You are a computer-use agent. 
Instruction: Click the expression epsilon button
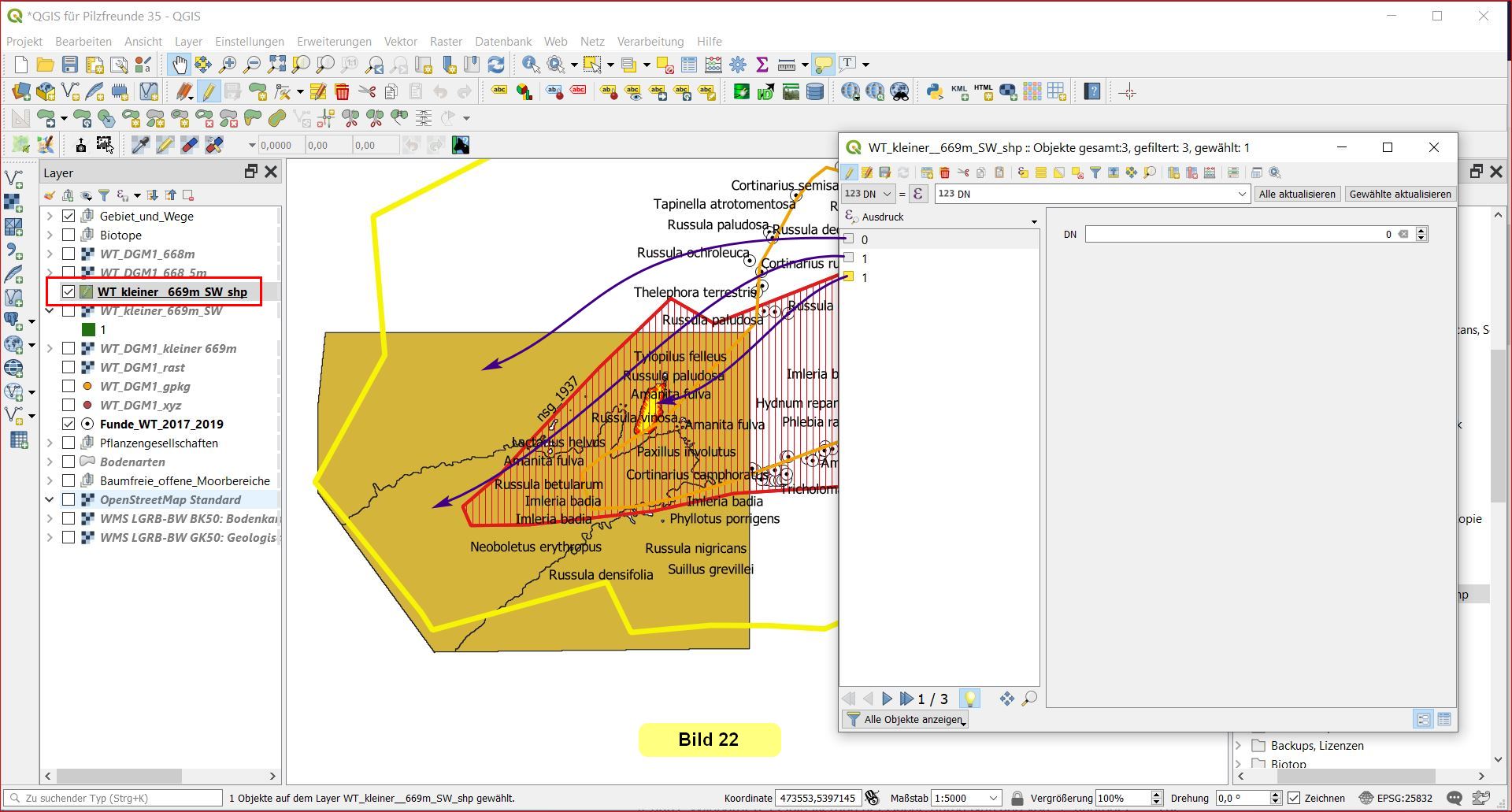click(x=917, y=194)
